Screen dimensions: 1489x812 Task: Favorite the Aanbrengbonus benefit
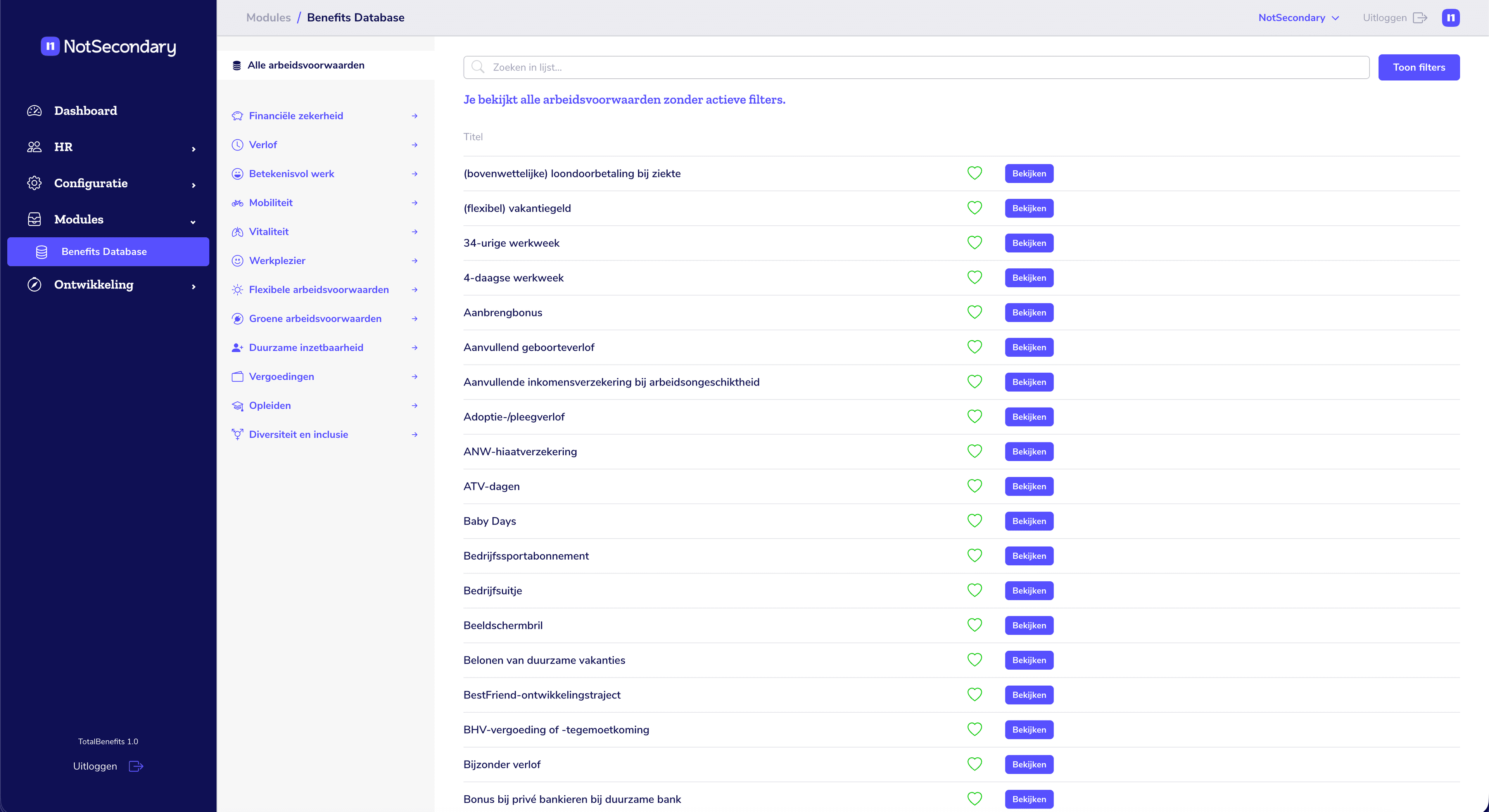click(974, 312)
